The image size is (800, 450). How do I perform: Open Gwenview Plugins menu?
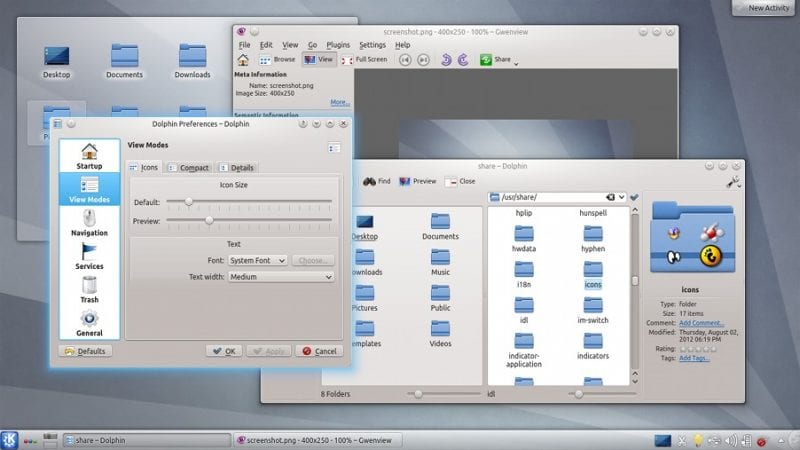pyautogui.click(x=338, y=45)
